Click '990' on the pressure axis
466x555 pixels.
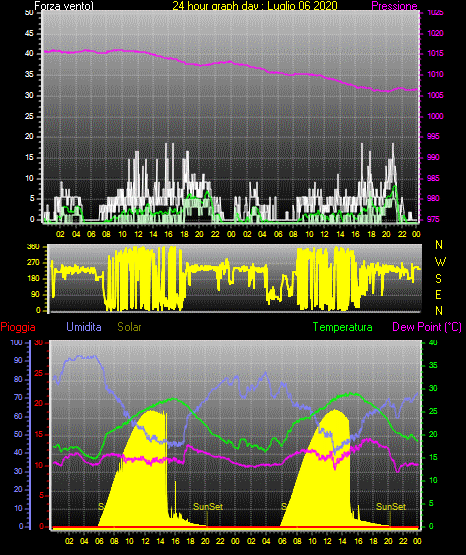[x=433, y=157]
